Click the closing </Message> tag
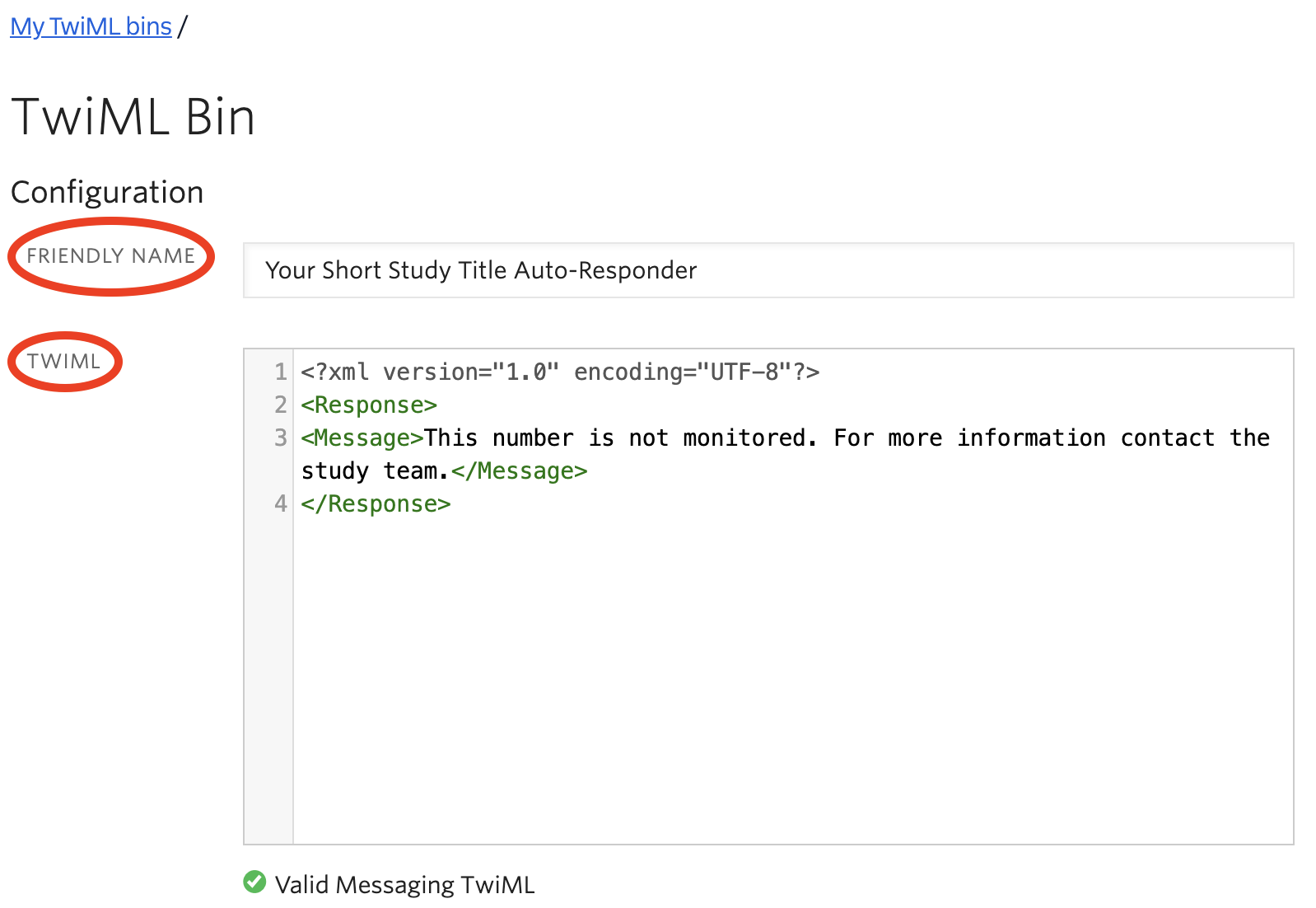The width and height of the screenshot is (1316, 908). 520,471
